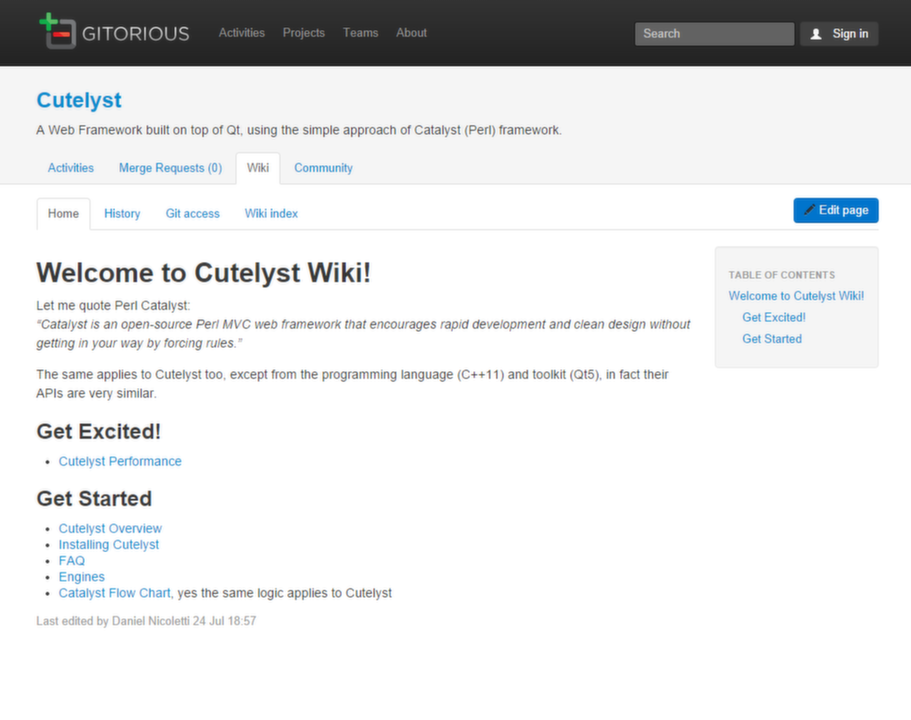Click the project description about Qt web framework
The height and width of the screenshot is (720, 911).
299,130
